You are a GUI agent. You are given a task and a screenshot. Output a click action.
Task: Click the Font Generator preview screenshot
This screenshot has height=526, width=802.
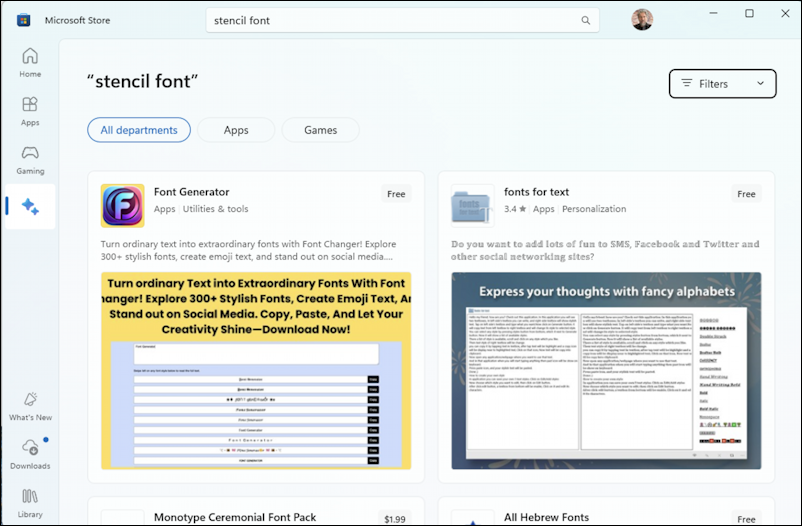pos(256,370)
